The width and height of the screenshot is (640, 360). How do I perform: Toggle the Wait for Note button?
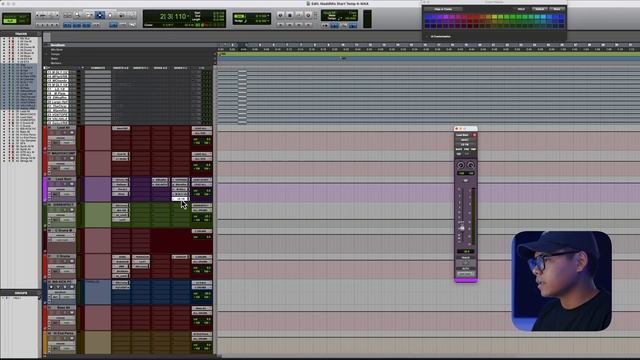pyautogui.click(x=325, y=25)
